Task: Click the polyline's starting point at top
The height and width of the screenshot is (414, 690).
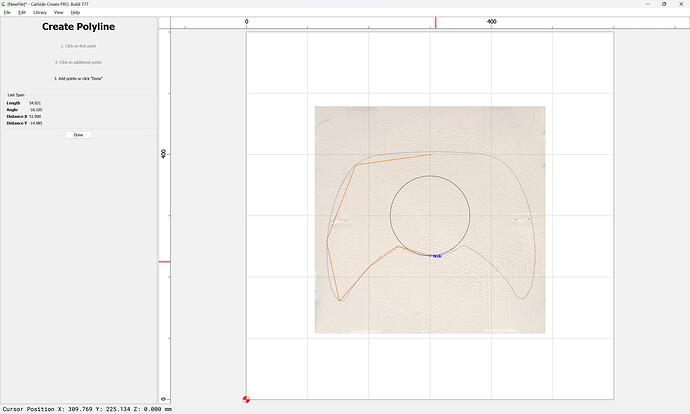Action: (430, 154)
